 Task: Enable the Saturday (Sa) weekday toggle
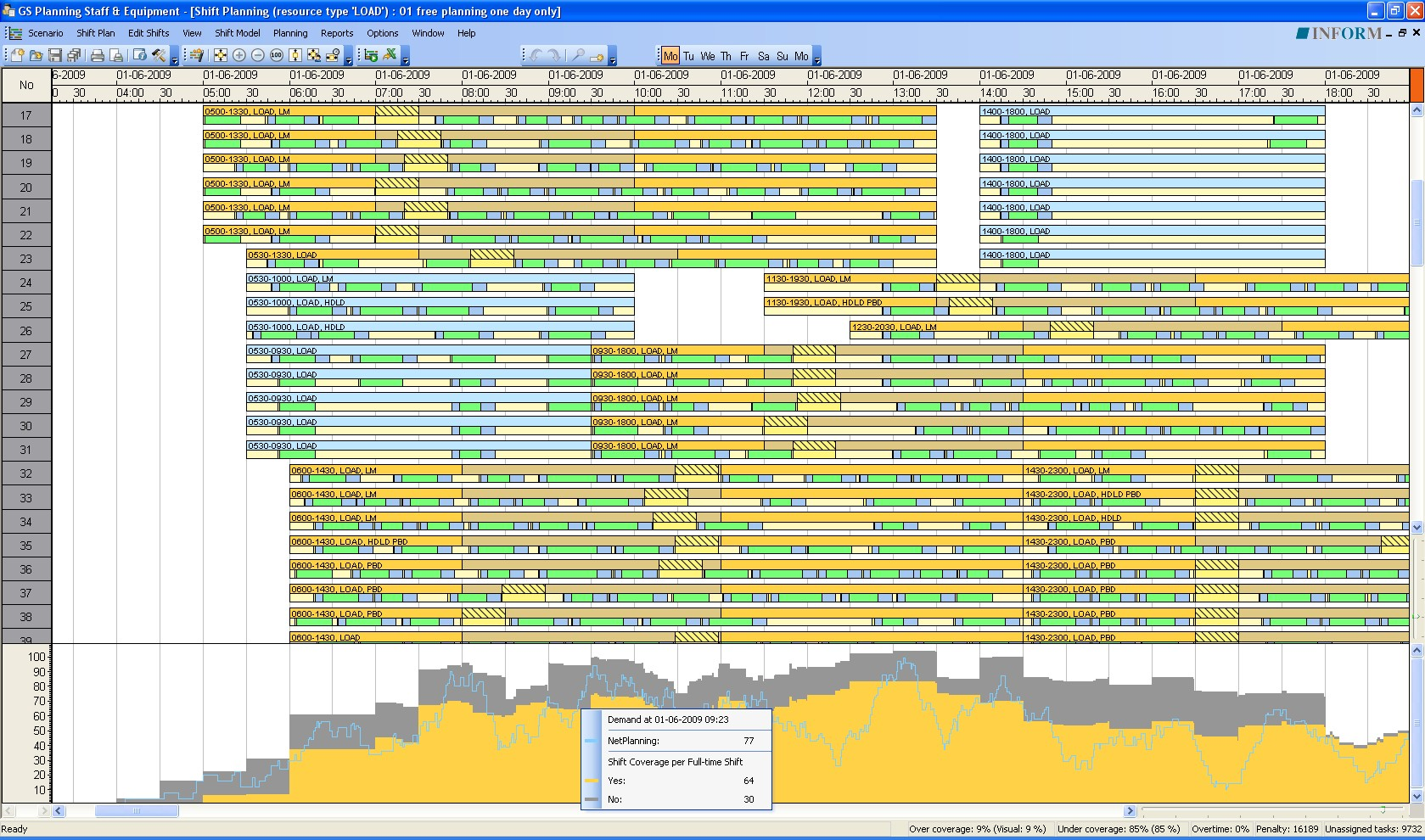click(762, 56)
